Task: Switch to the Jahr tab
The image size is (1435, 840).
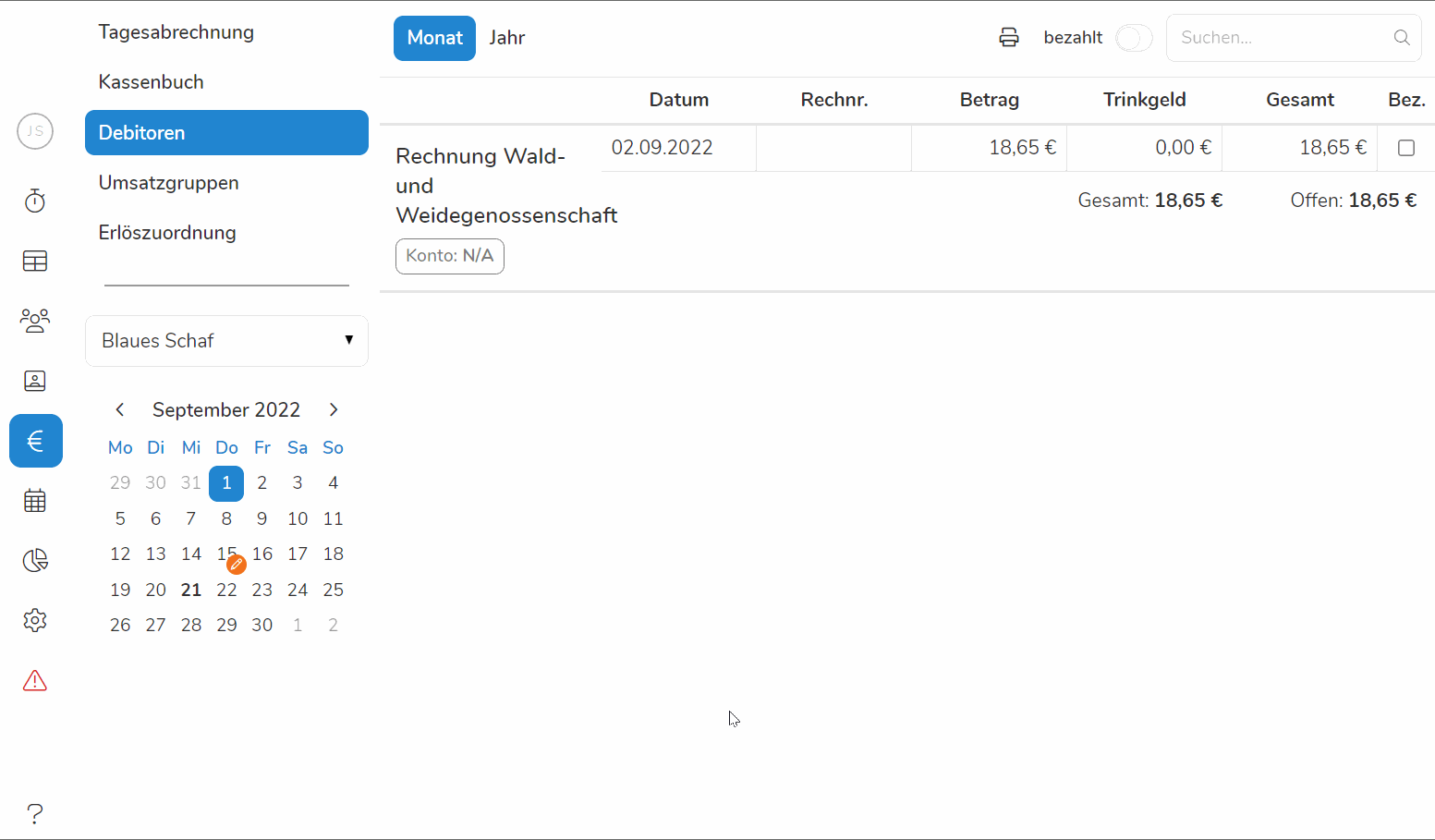Action: coord(507,38)
